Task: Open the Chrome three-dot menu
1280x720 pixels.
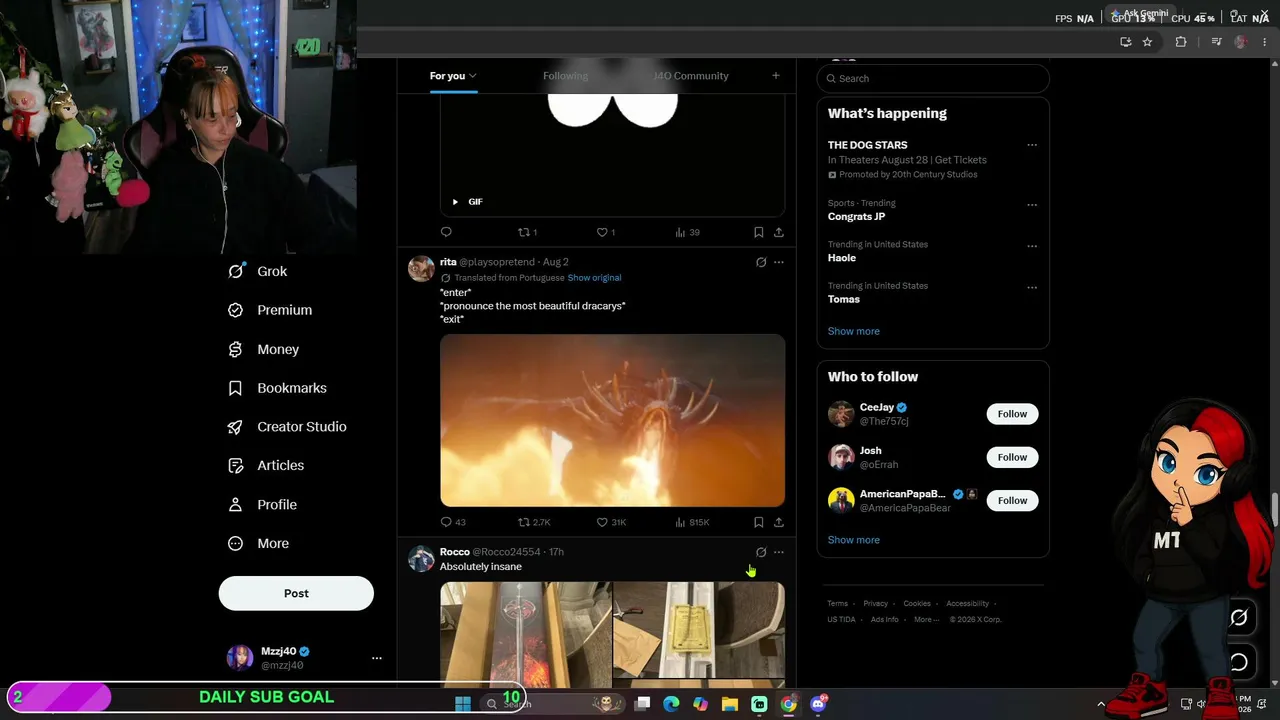Action: (1265, 42)
